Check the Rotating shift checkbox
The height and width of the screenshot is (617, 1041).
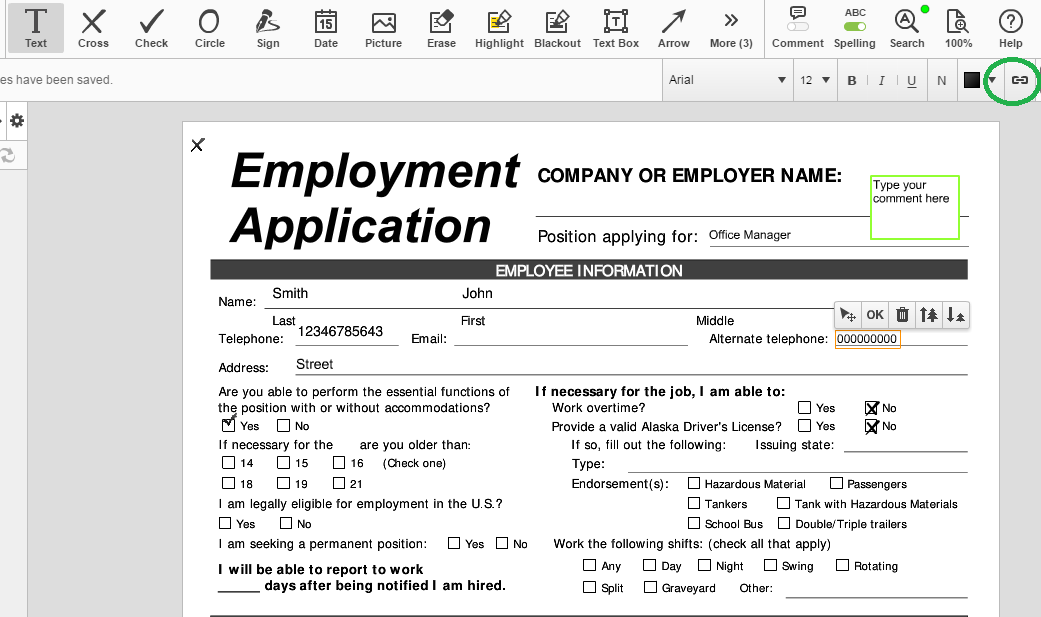[x=842, y=565]
